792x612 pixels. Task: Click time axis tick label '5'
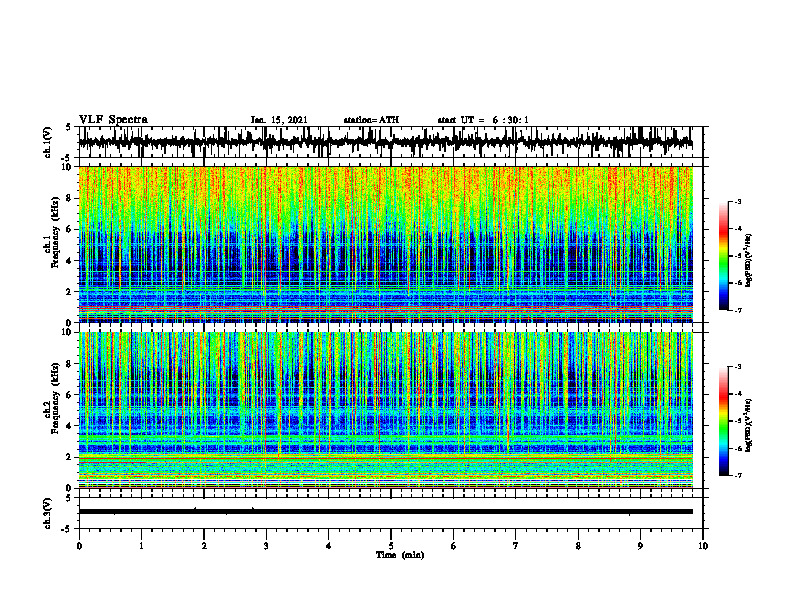[x=391, y=546]
